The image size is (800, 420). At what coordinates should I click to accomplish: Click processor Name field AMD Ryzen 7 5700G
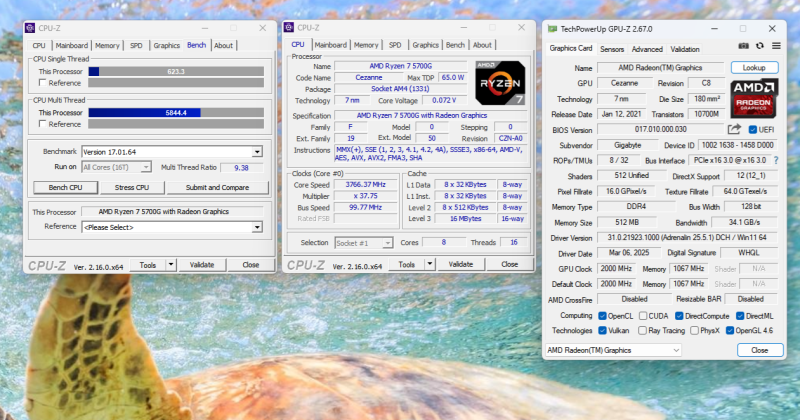[x=401, y=66]
